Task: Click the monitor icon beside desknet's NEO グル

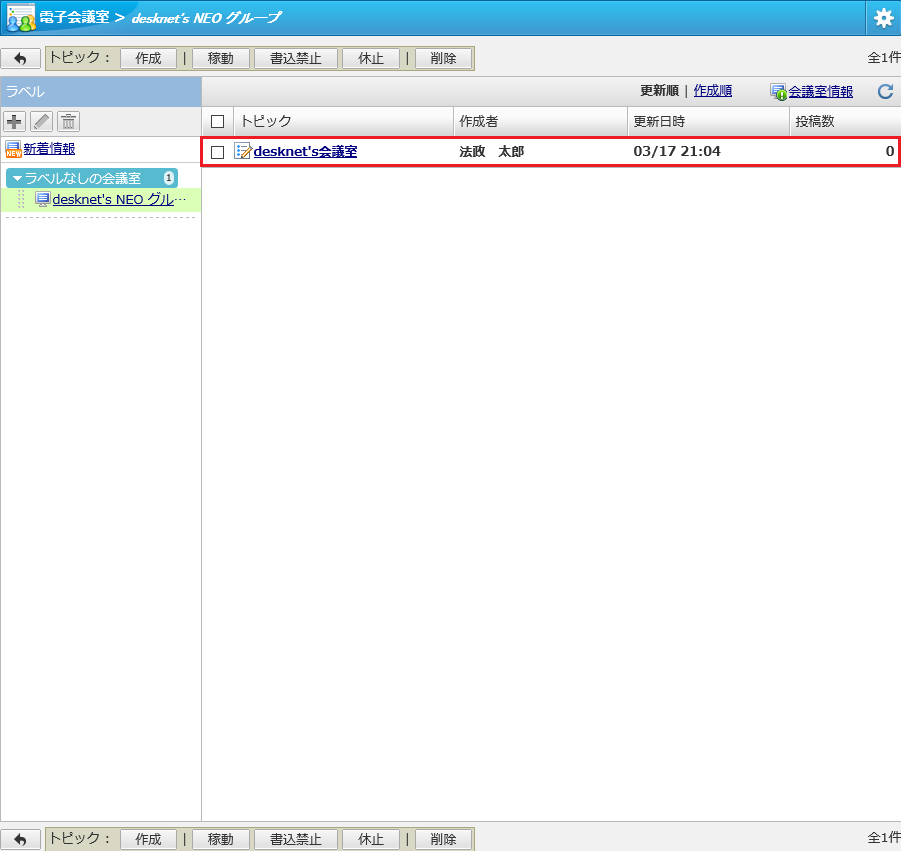Action: 43,199
